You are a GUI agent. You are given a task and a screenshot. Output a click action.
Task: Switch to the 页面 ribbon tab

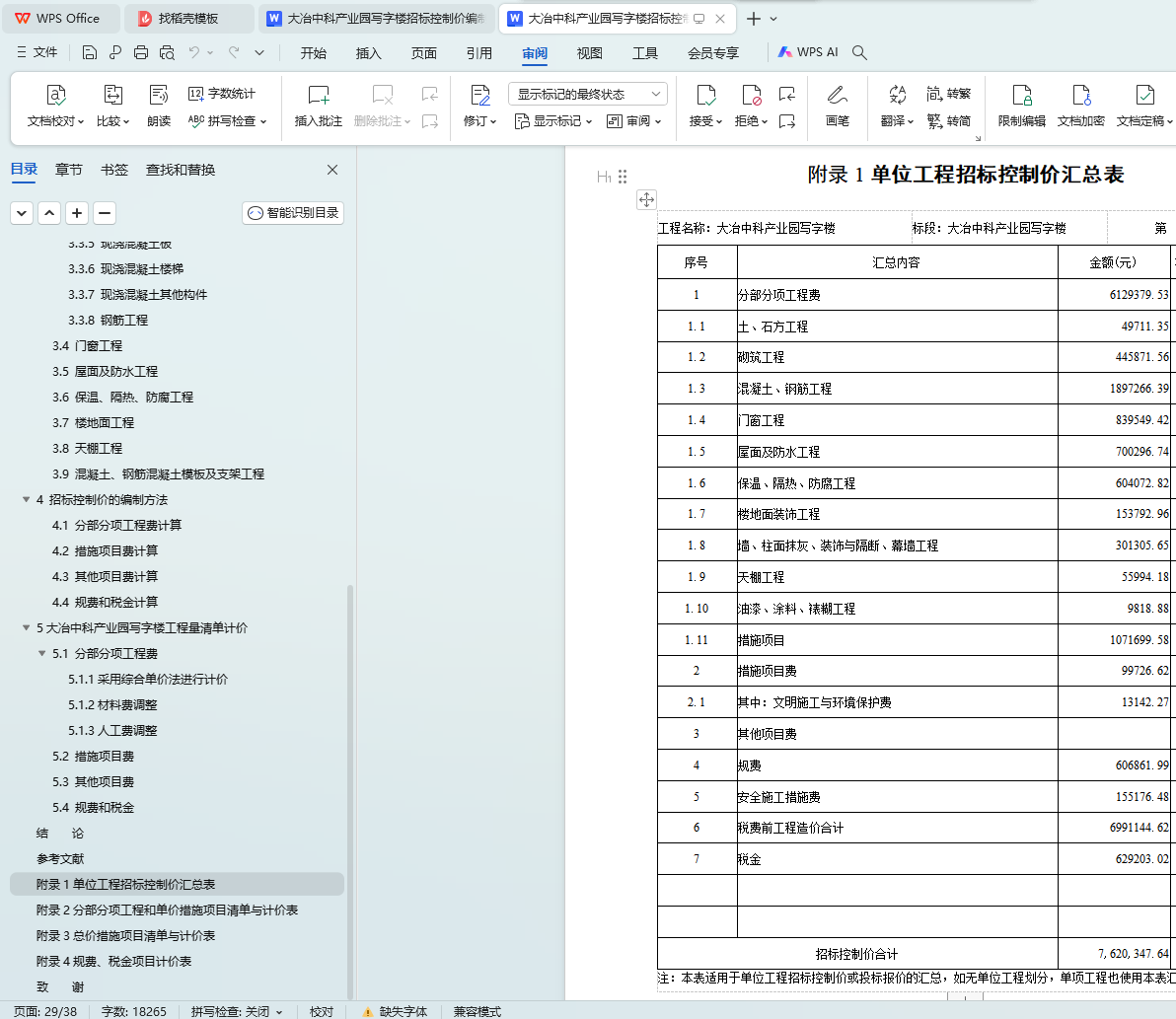424,52
